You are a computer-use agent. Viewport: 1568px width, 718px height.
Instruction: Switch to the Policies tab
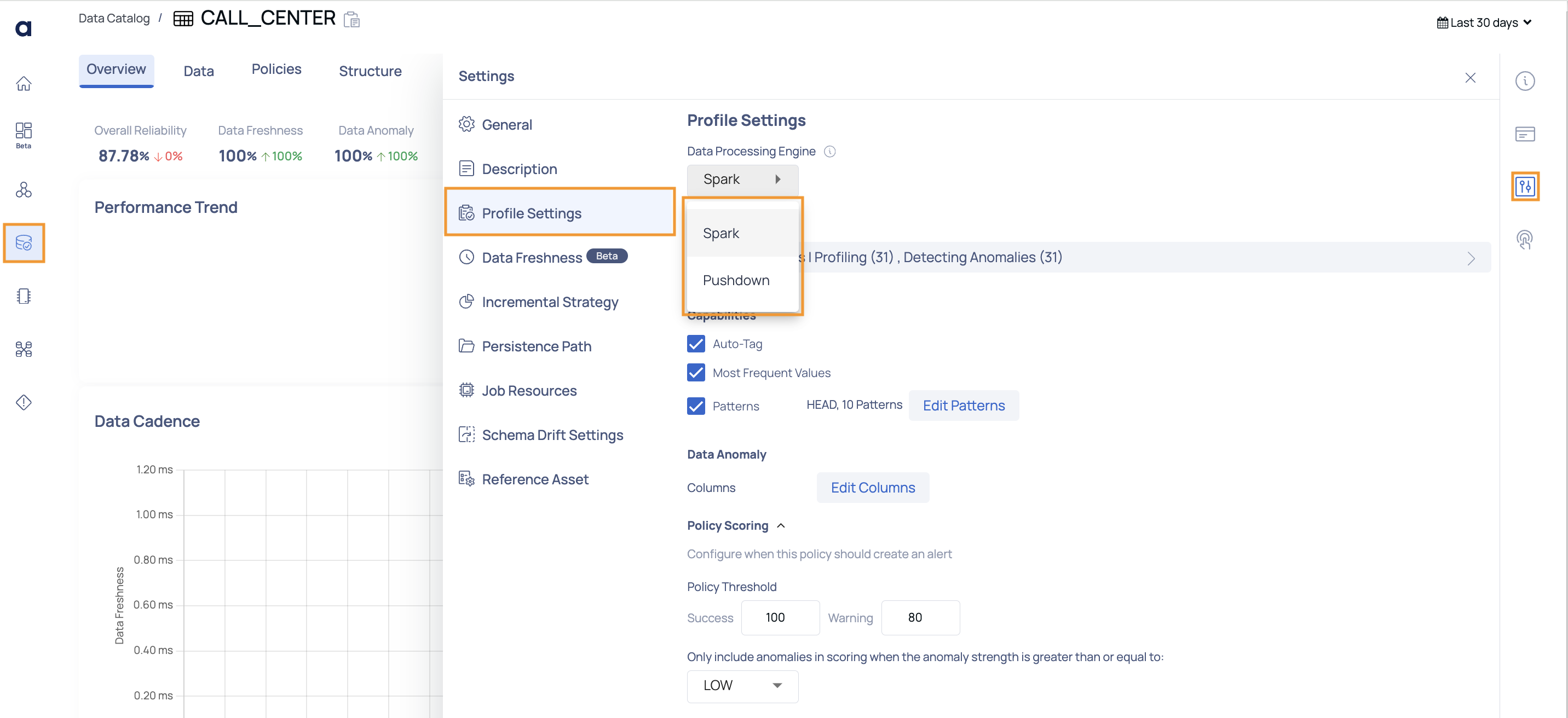click(x=276, y=70)
